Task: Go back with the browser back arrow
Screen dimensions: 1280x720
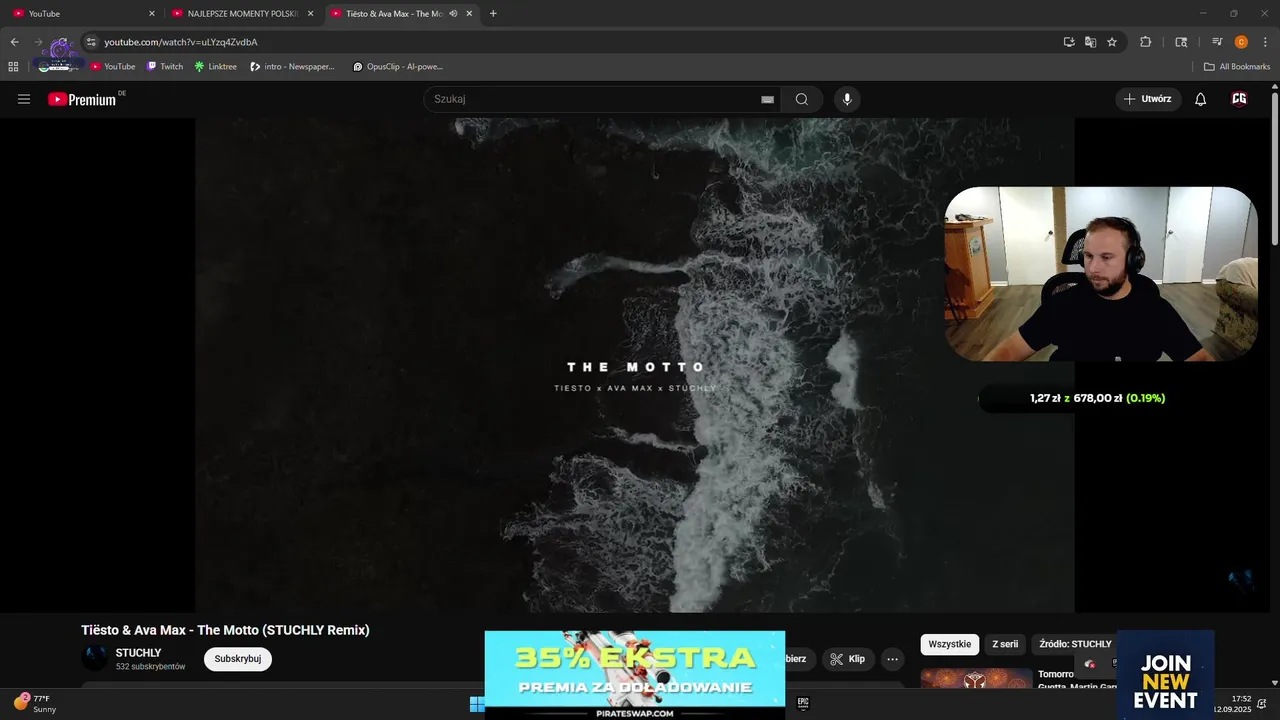Action: [x=14, y=42]
